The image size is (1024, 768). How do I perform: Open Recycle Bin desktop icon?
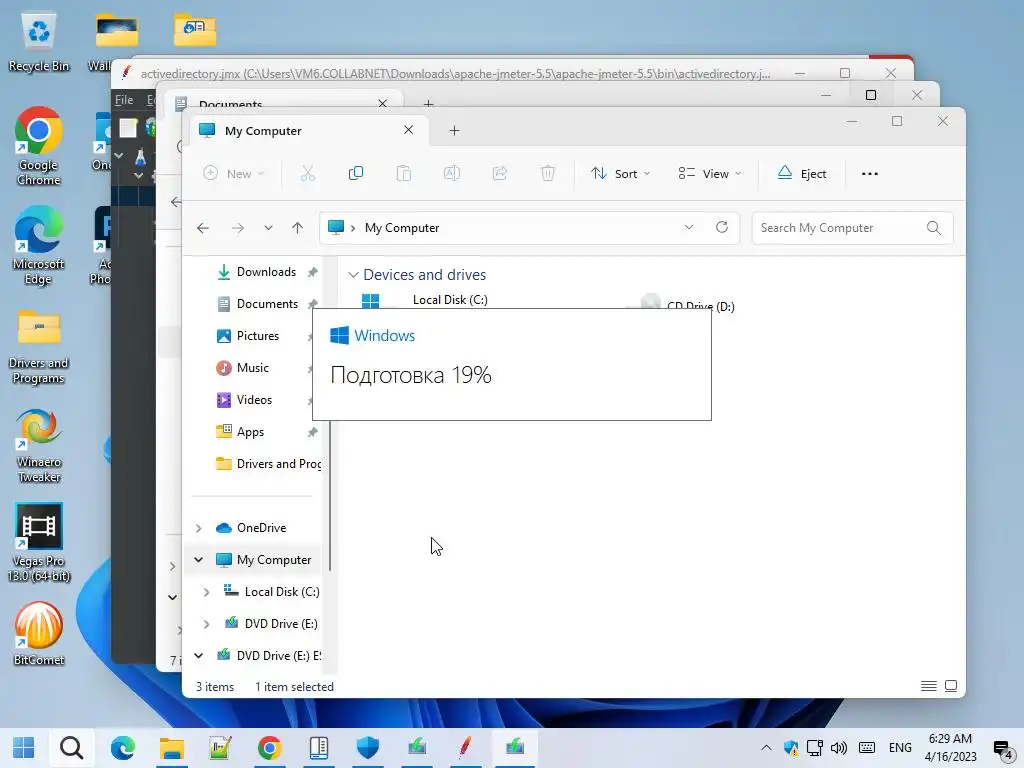[39, 42]
